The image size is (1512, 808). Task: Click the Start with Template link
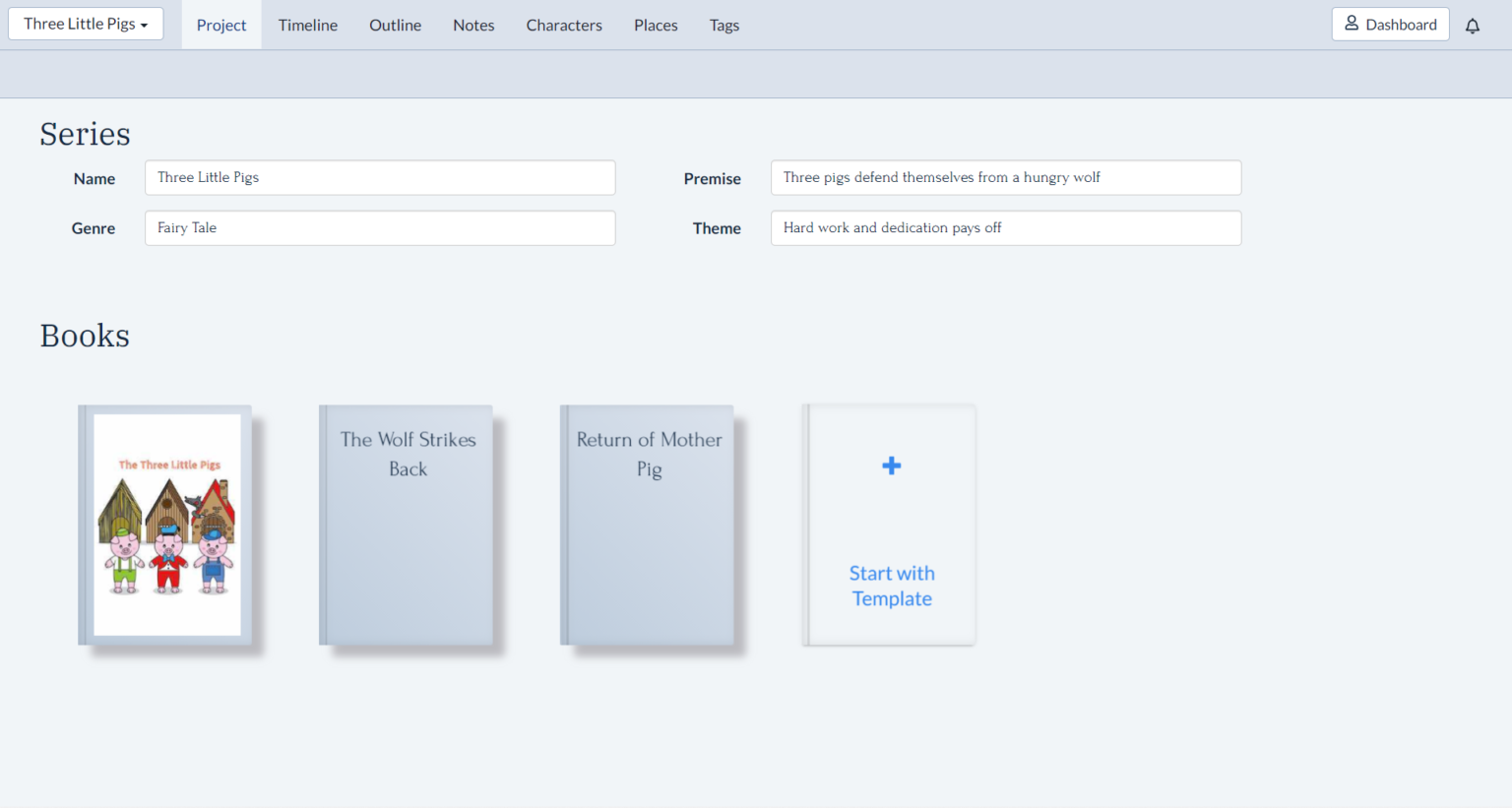click(x=892, y=586)
